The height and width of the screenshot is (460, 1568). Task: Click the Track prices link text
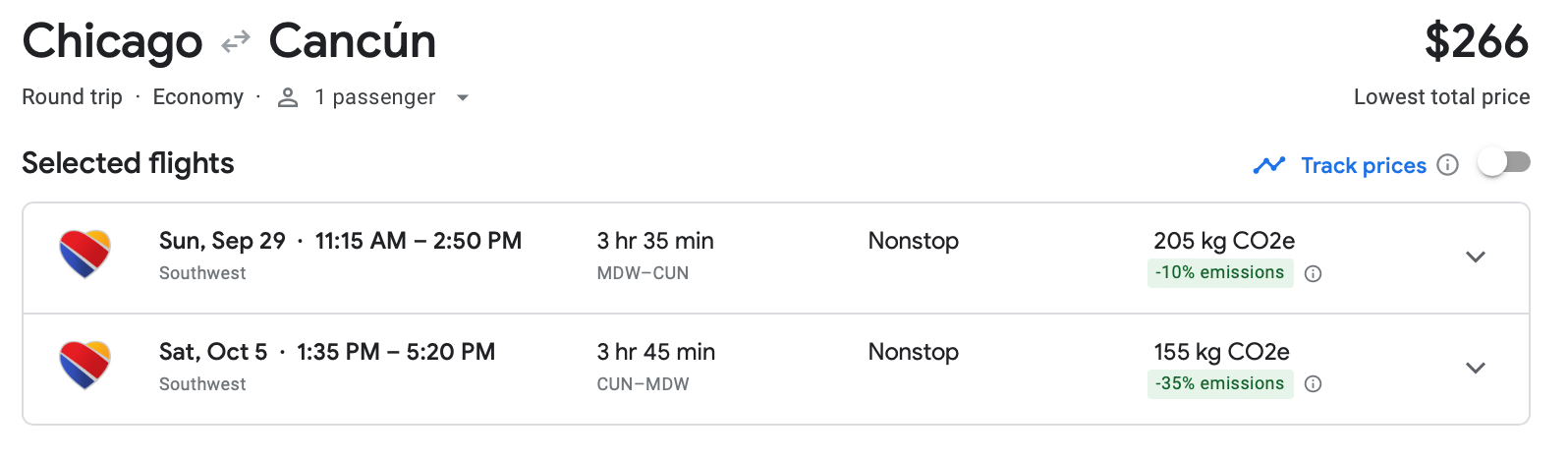click(1363, 165)
